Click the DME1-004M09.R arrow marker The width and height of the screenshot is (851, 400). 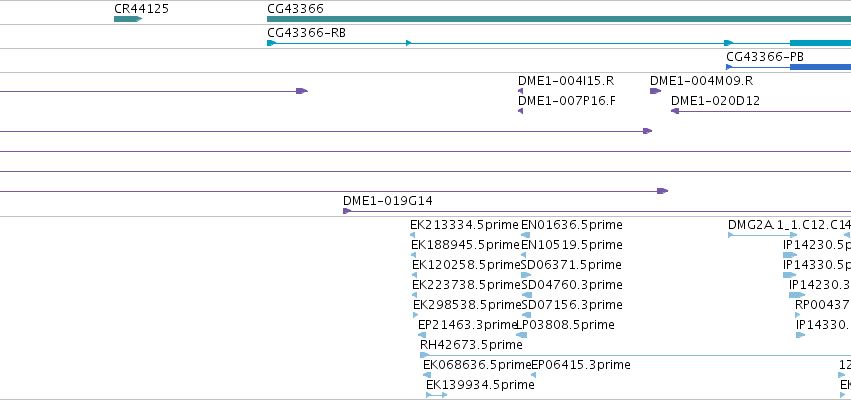656,91
